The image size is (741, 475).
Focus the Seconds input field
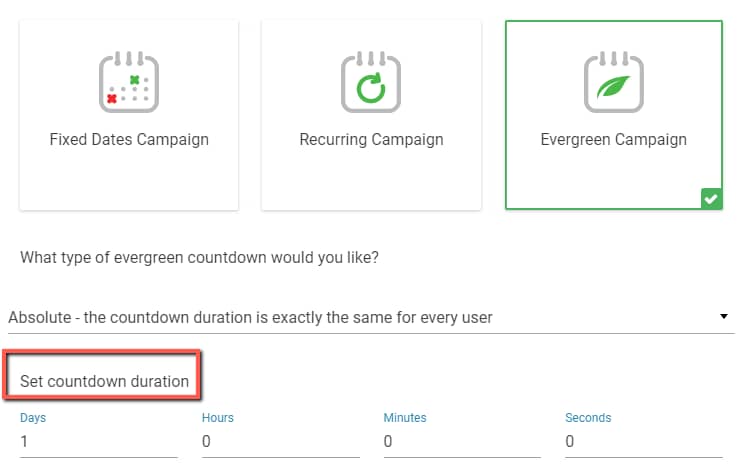pos(644,441)
